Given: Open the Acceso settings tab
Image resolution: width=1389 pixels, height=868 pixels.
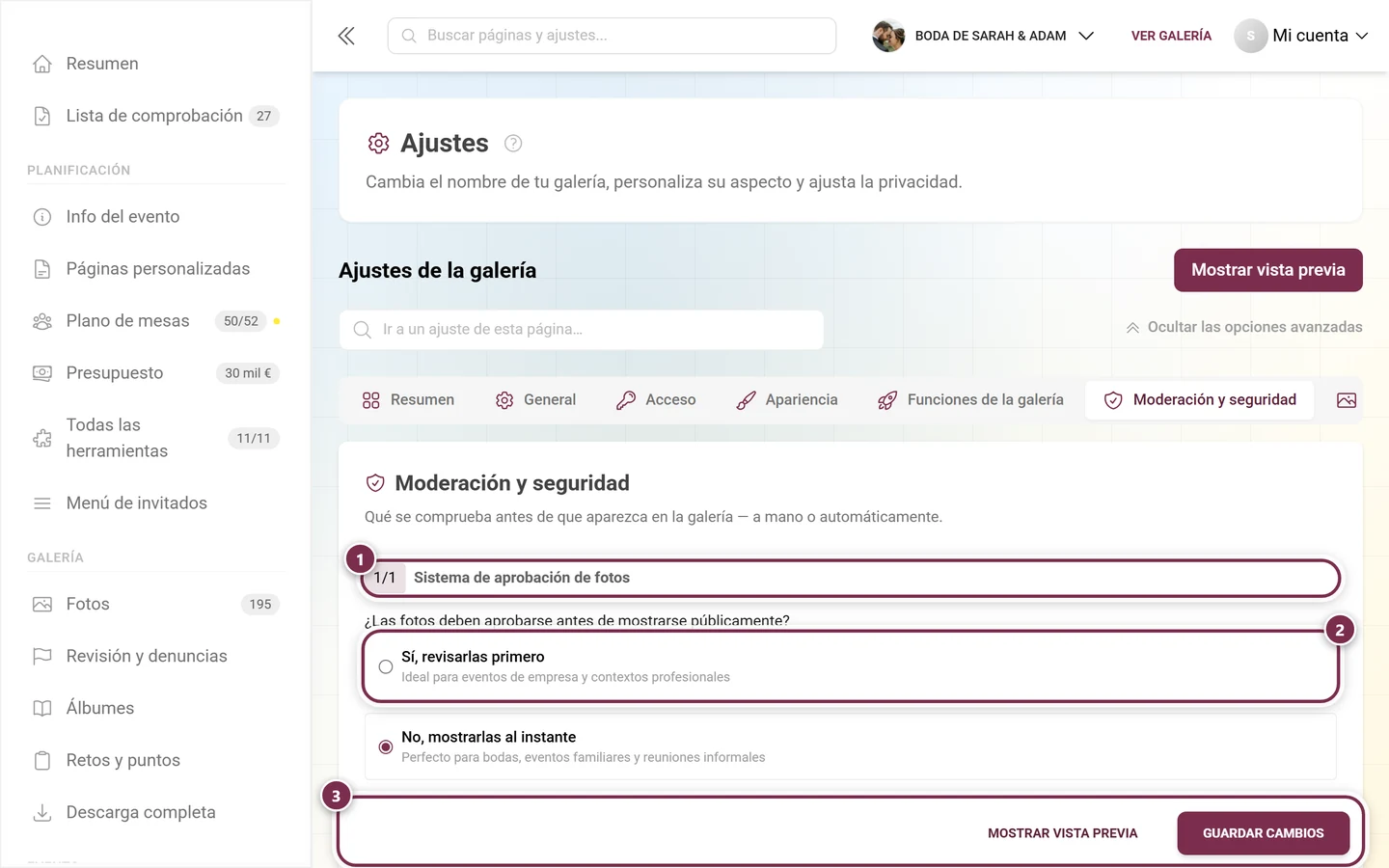Looking at the screenshot, I should (656, 400).
